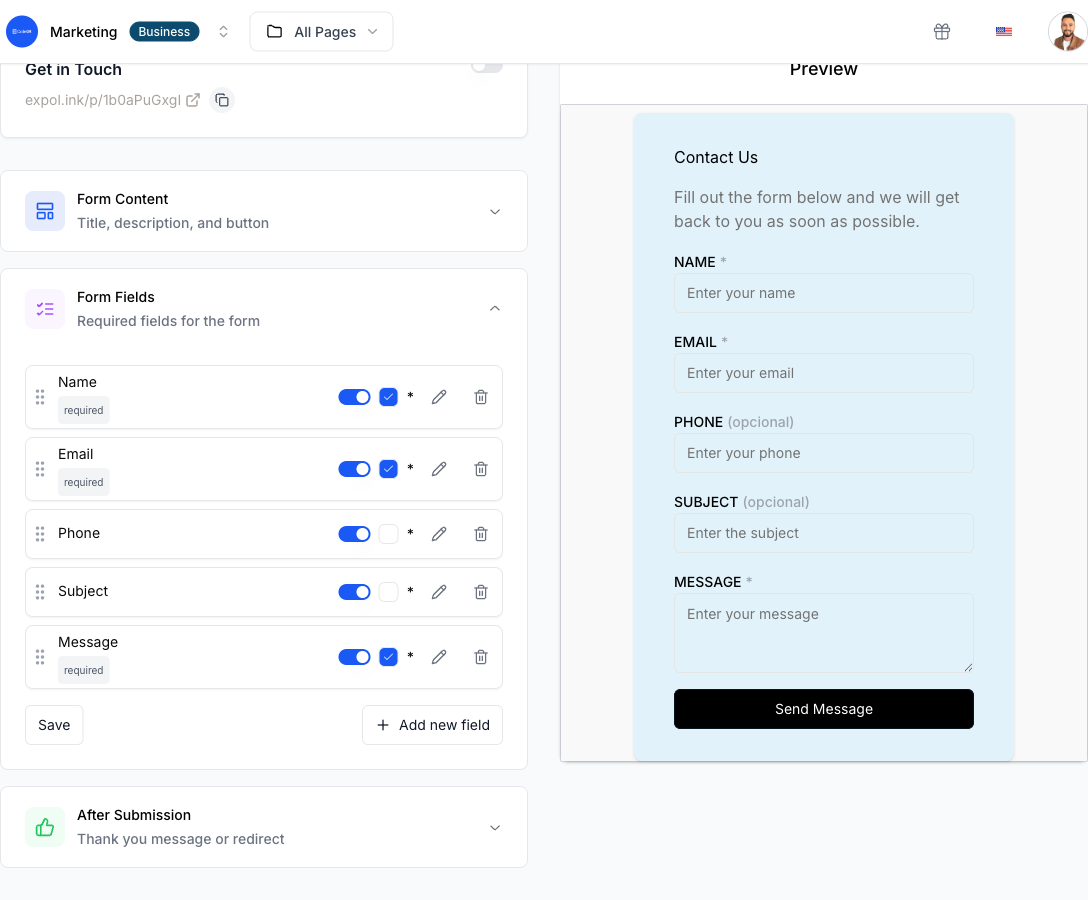Delete the Email field
1088x900 pixels.
coord(481,469)
